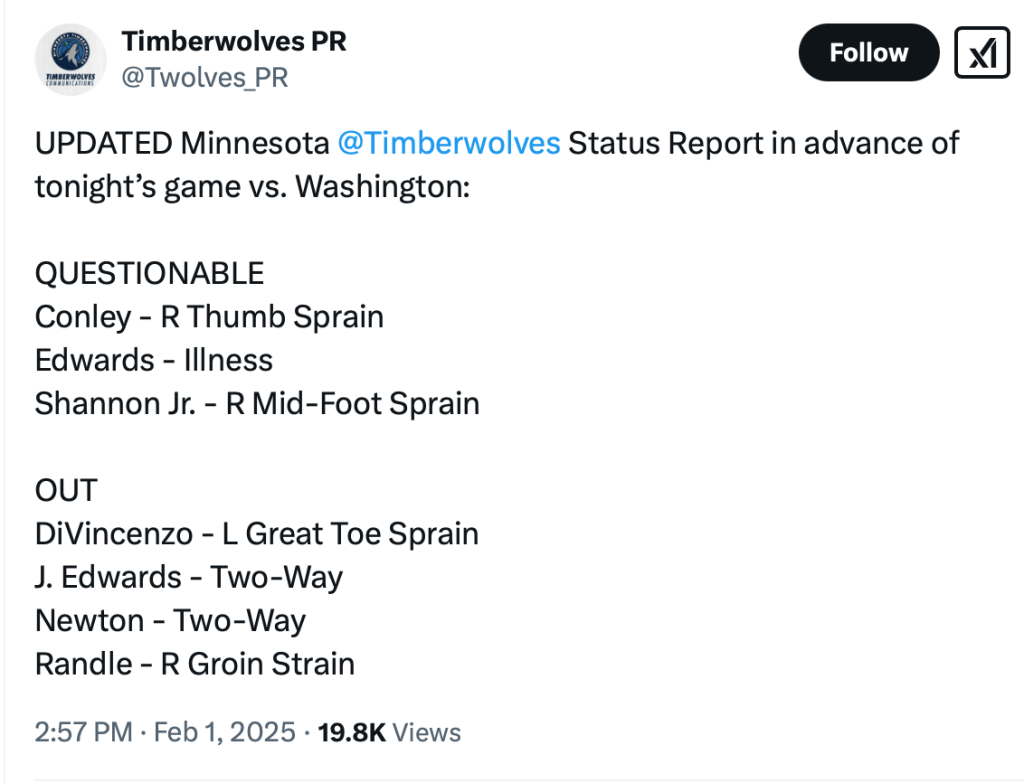Follow the @Timberwolves mention link

pyautogui.click(x=449, y=143)
